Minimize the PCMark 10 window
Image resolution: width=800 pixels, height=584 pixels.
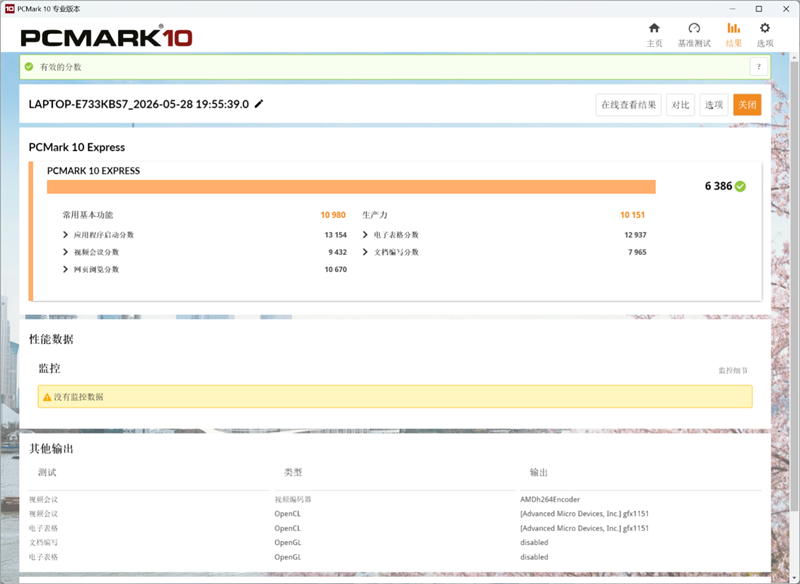pyautogui.click(x=733, y=9)
